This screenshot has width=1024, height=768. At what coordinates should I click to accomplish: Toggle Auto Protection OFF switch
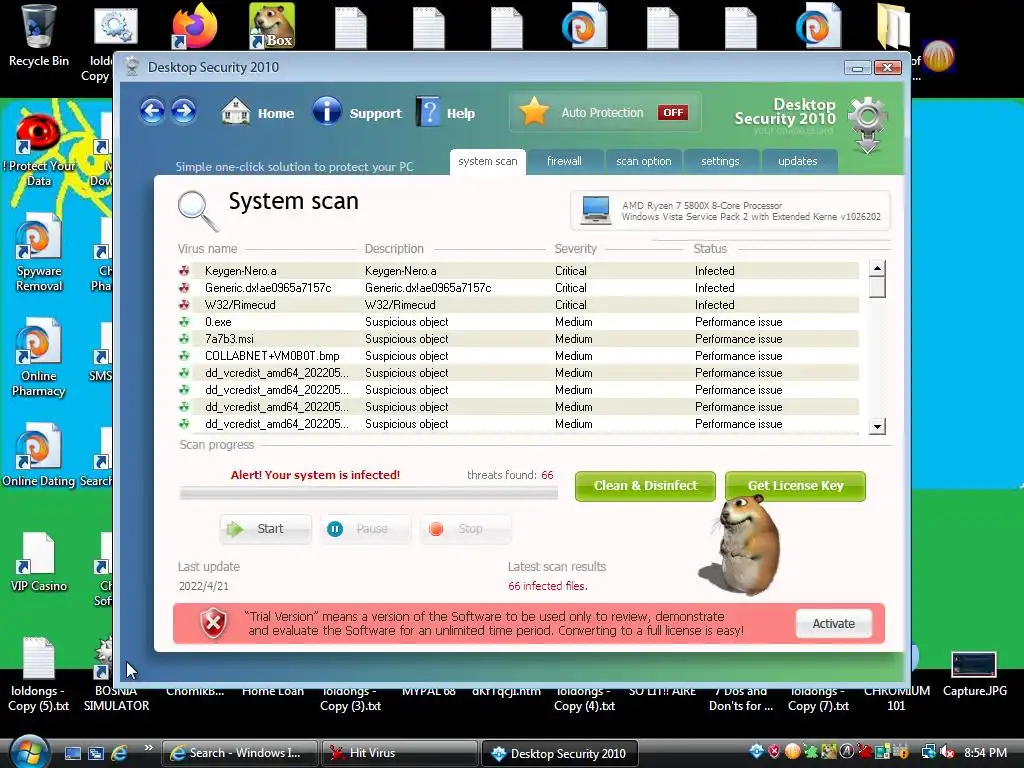tap(673, 112)
